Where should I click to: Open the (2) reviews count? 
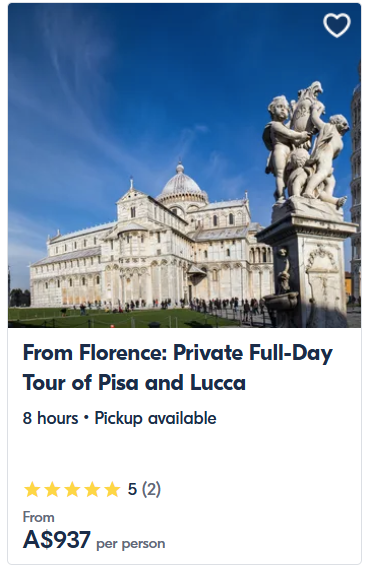(x=151, y=489)
